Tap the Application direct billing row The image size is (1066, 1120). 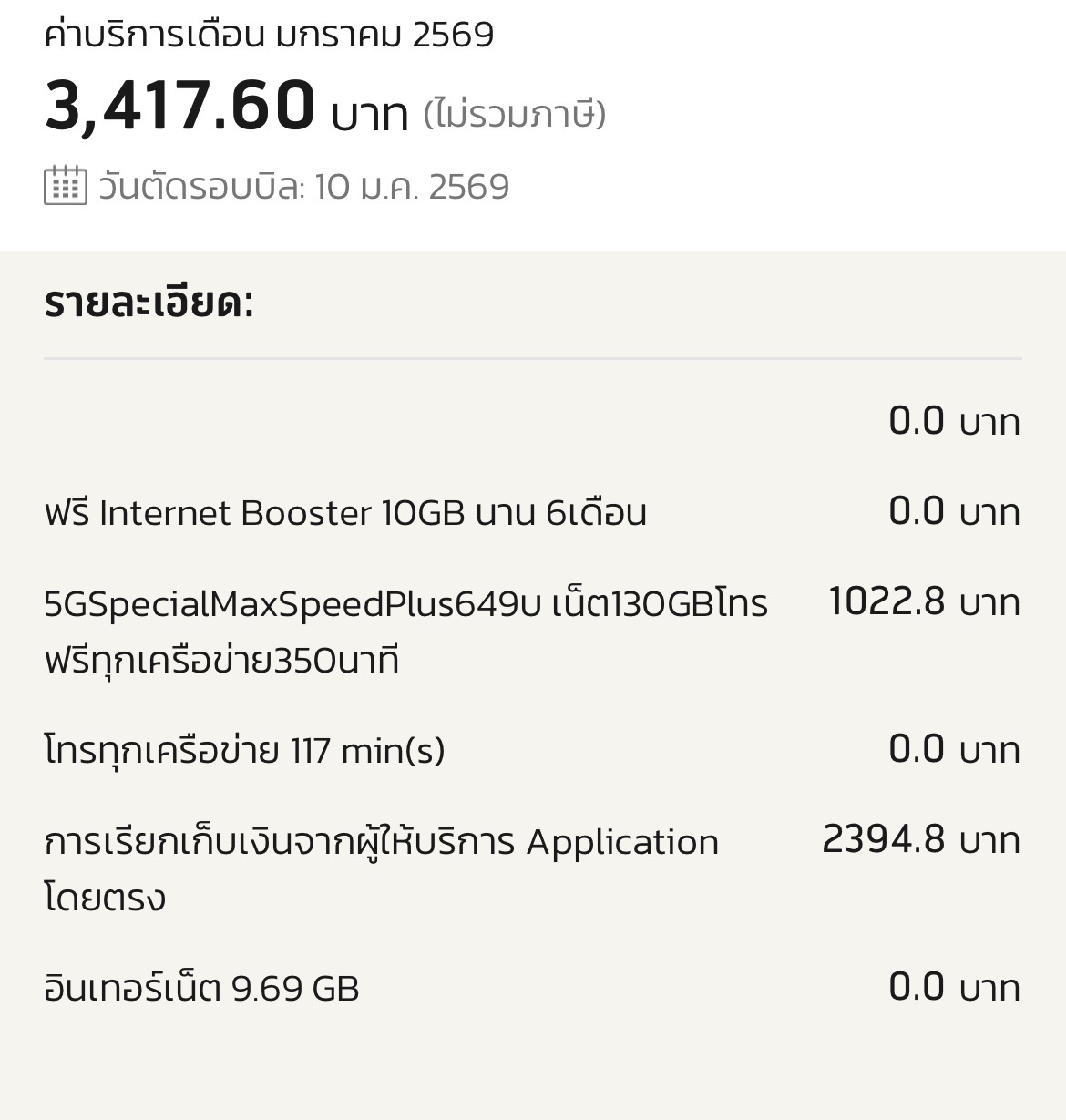click(x=381, y=842)
